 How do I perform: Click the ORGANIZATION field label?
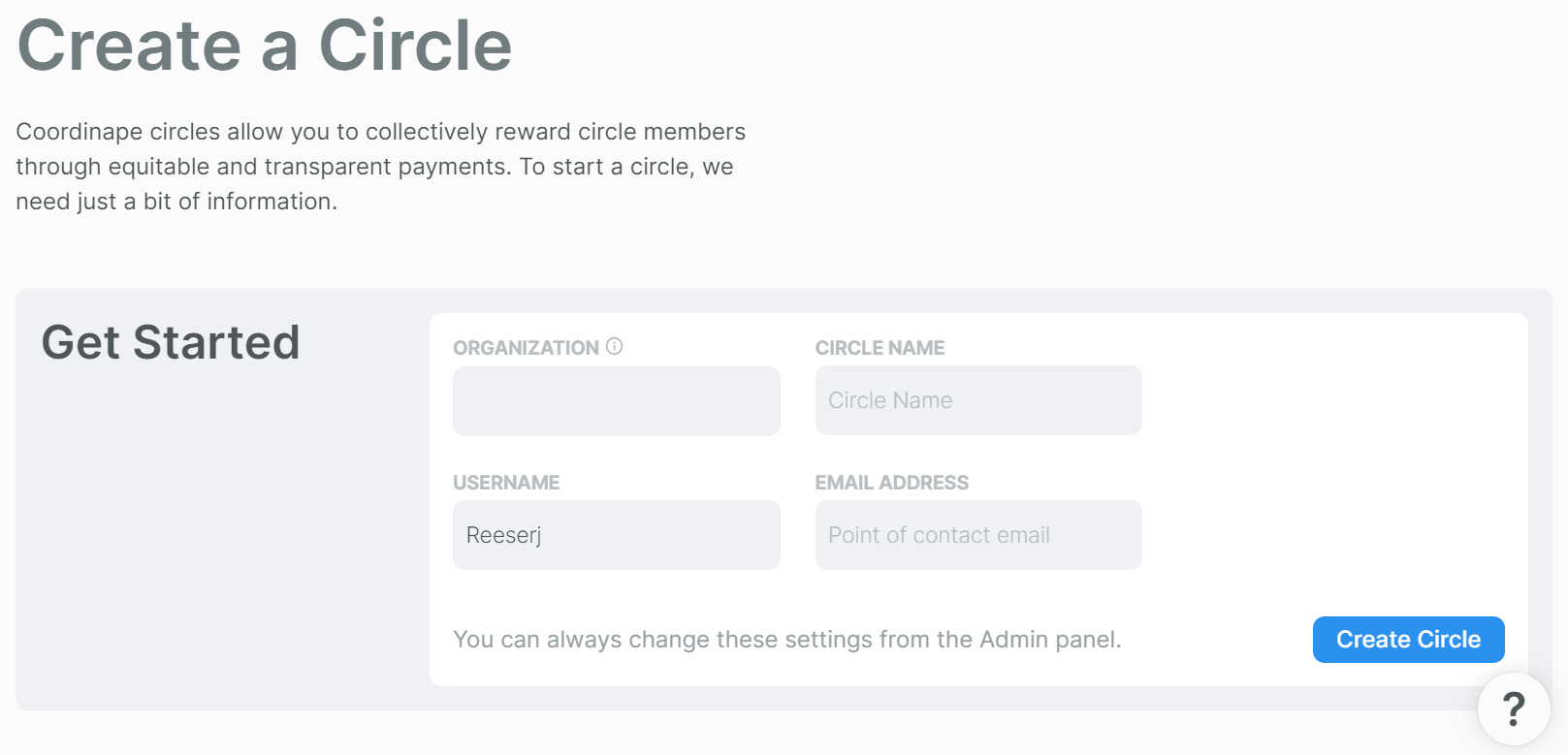click(x=527, y=348)
